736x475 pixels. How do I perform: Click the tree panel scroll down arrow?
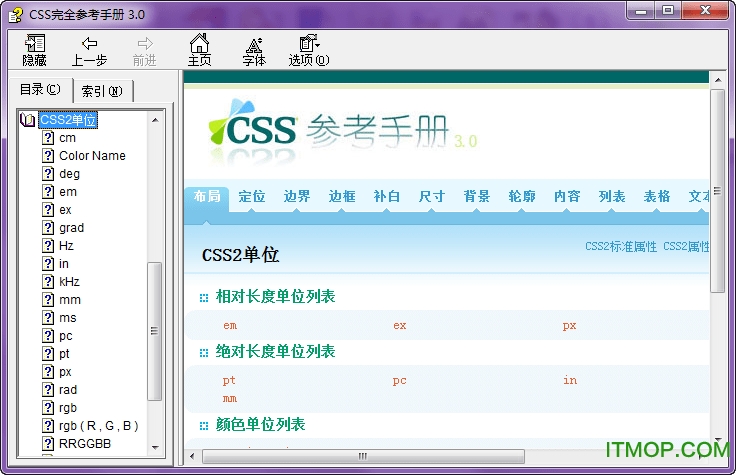pos(155,448)
